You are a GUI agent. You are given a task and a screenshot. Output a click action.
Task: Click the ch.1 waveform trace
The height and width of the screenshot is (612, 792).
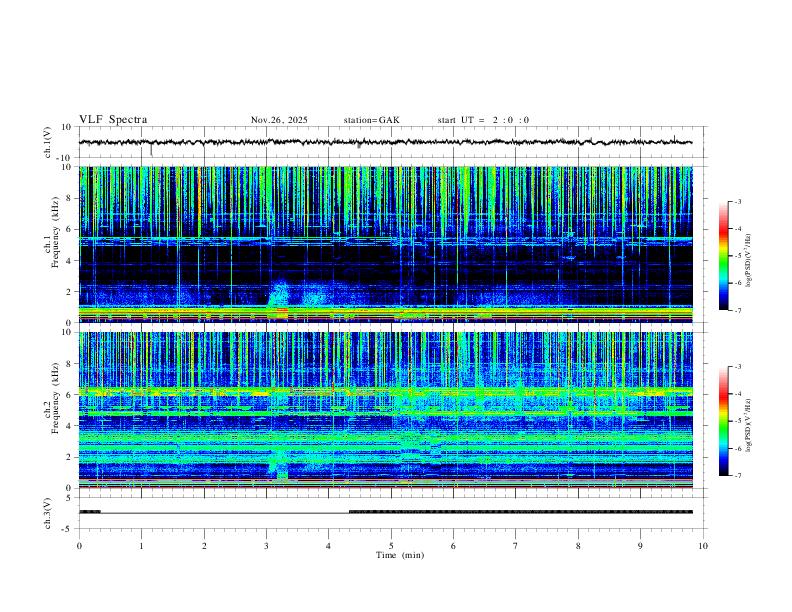tap(385, 142)
